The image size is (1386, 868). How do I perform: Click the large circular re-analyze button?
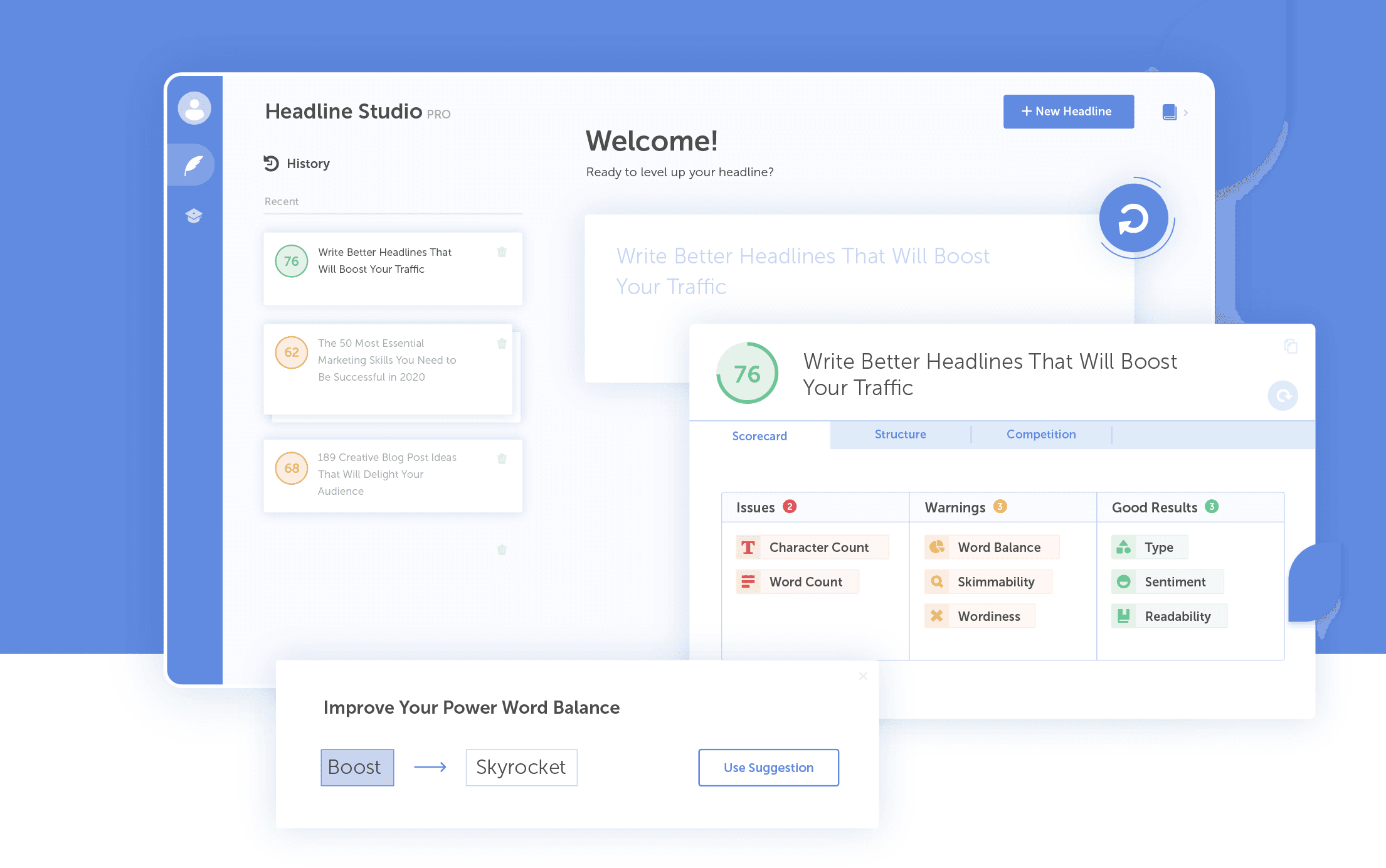pos(1134,218)
